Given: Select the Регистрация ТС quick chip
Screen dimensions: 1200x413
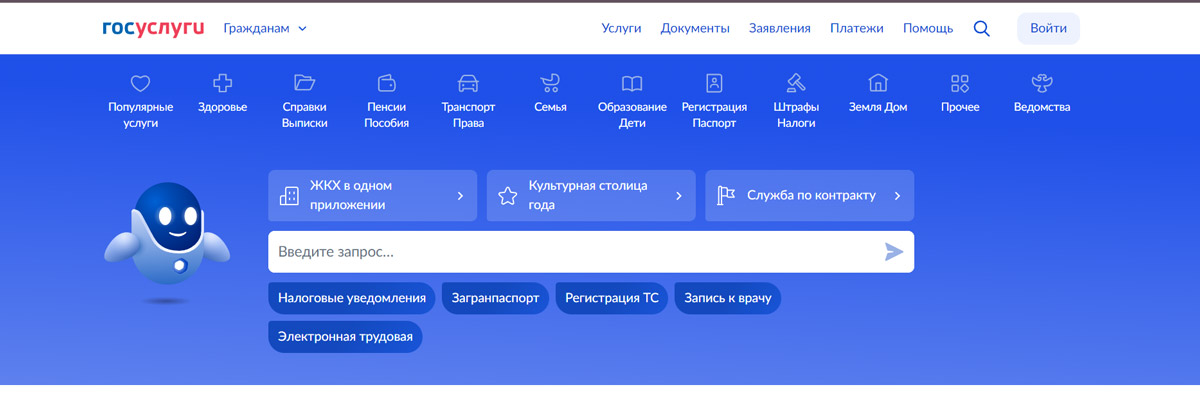Looking at the screenshot, I should tap(612, 298).
